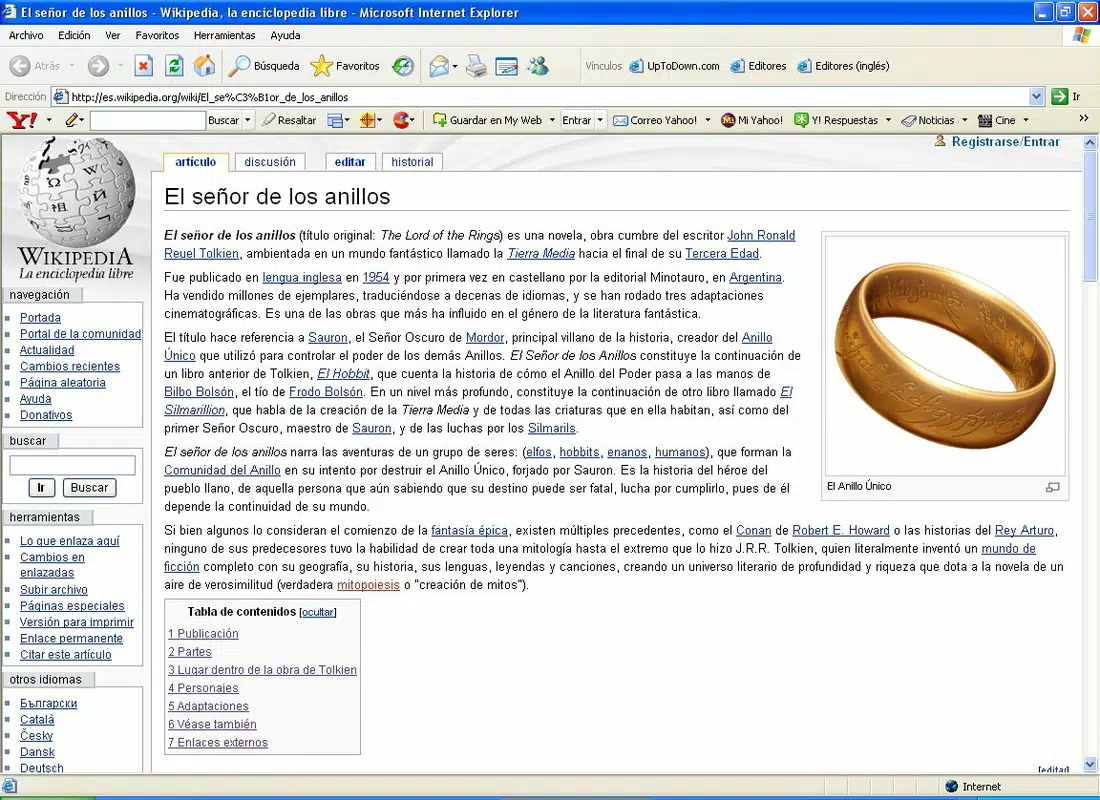Open Mi Yahoo! button
Image resolution: width=1100 pixels, height=800 pixels.
[752, 120]
